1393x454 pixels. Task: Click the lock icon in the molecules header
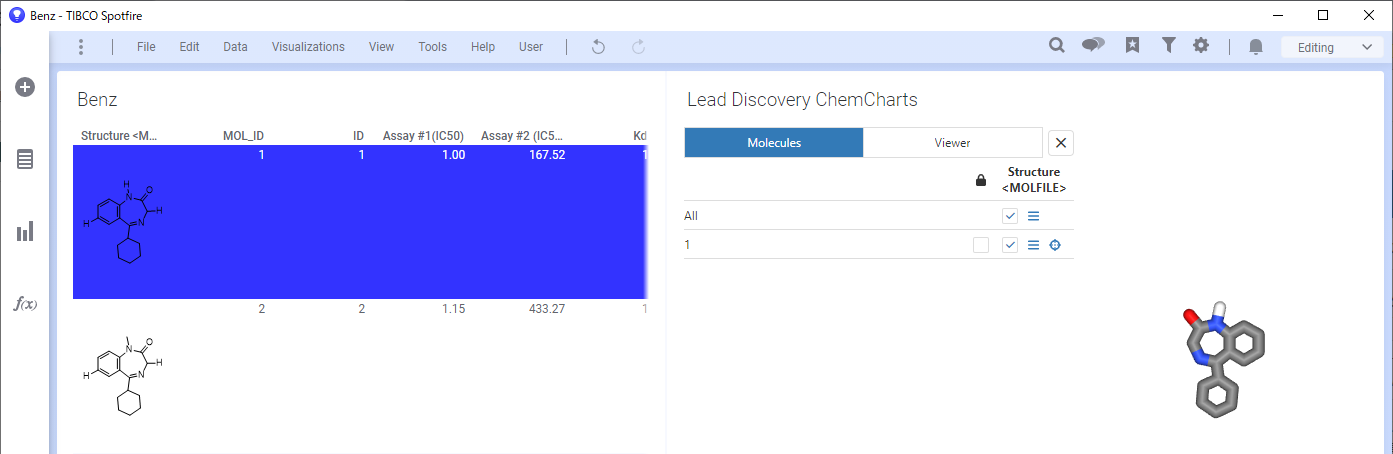point(981,180)
